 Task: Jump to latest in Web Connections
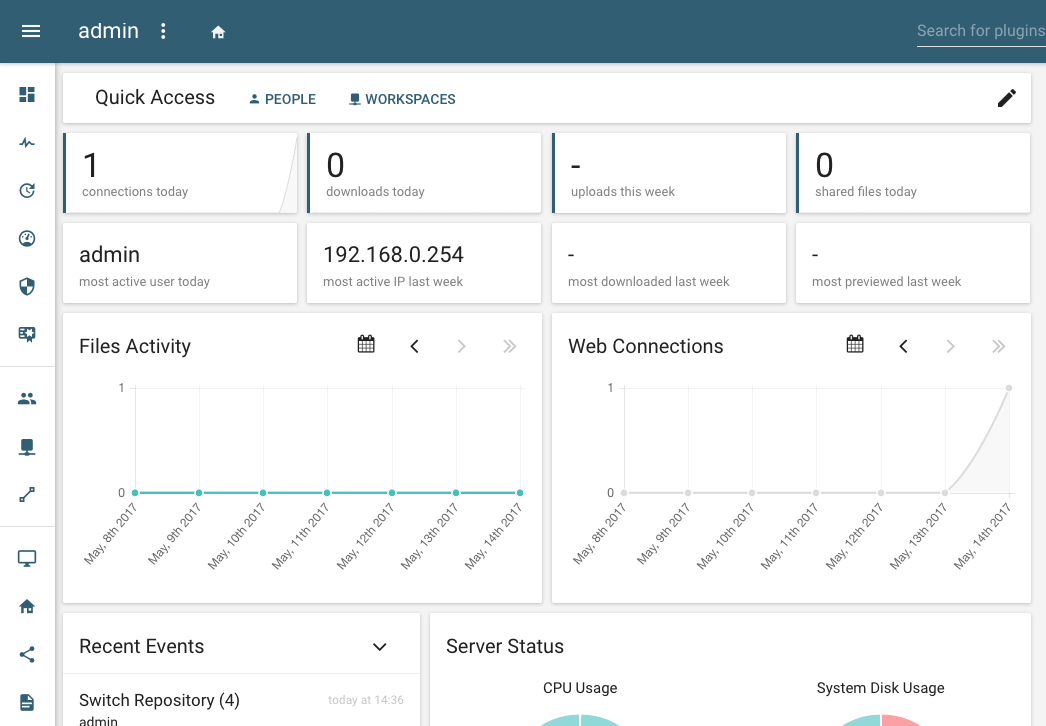[999, 346]
